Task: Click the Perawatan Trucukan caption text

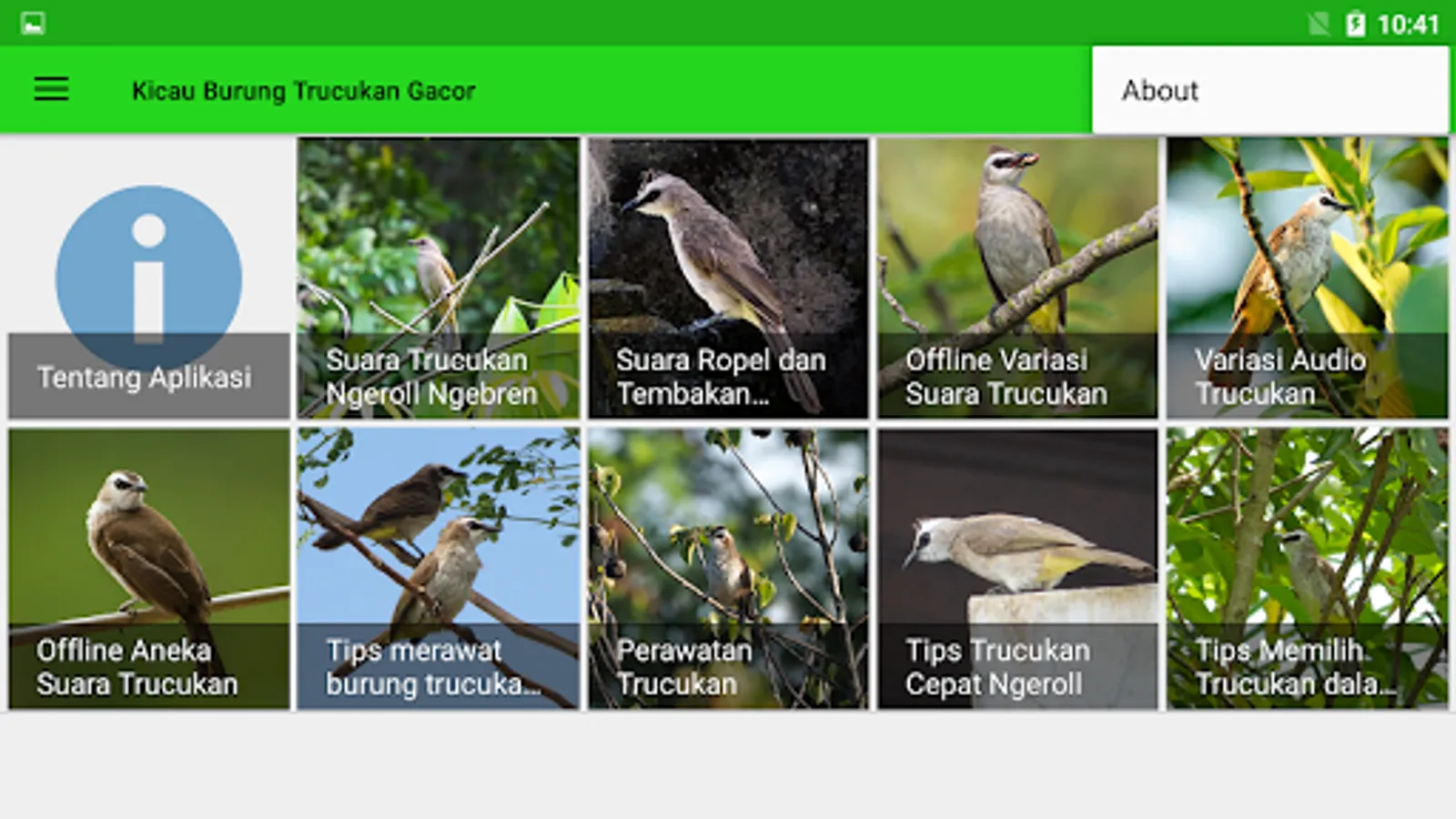Action: coord(684,667)
